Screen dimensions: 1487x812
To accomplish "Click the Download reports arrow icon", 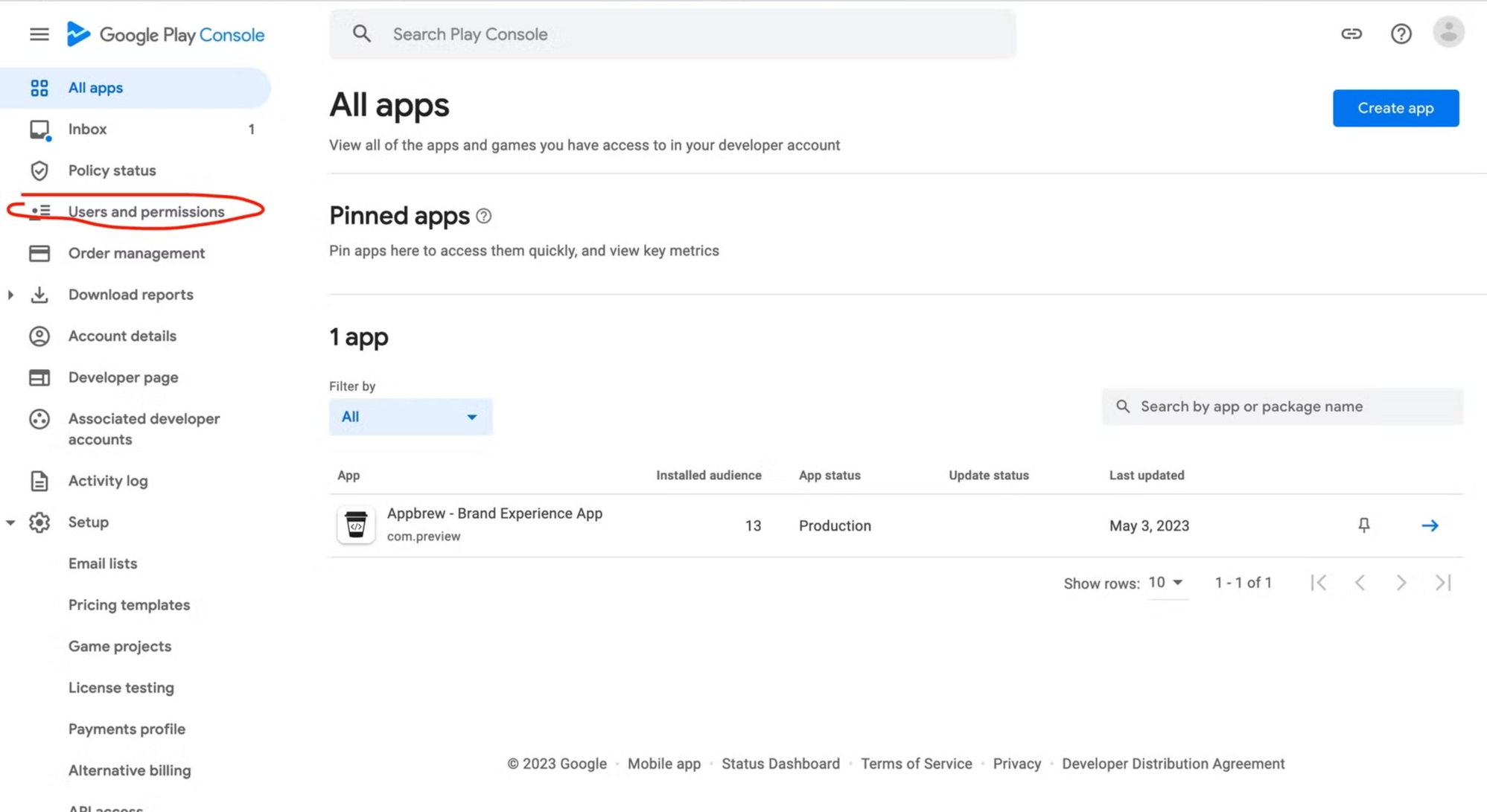I will pos(39,295).
